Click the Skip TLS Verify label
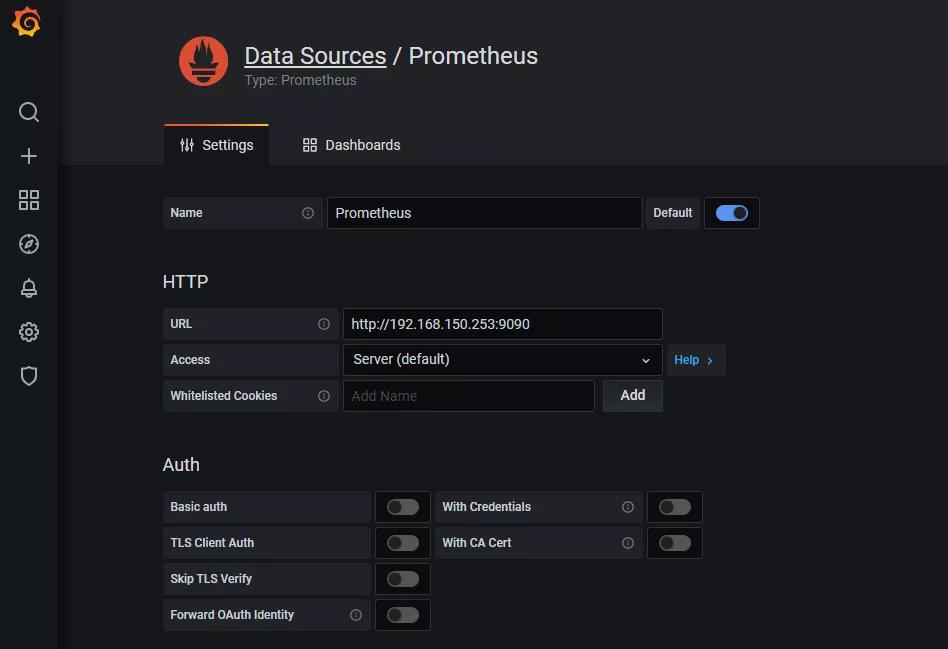The height and width of the screenshot is (649, 948). coord(211,579)
